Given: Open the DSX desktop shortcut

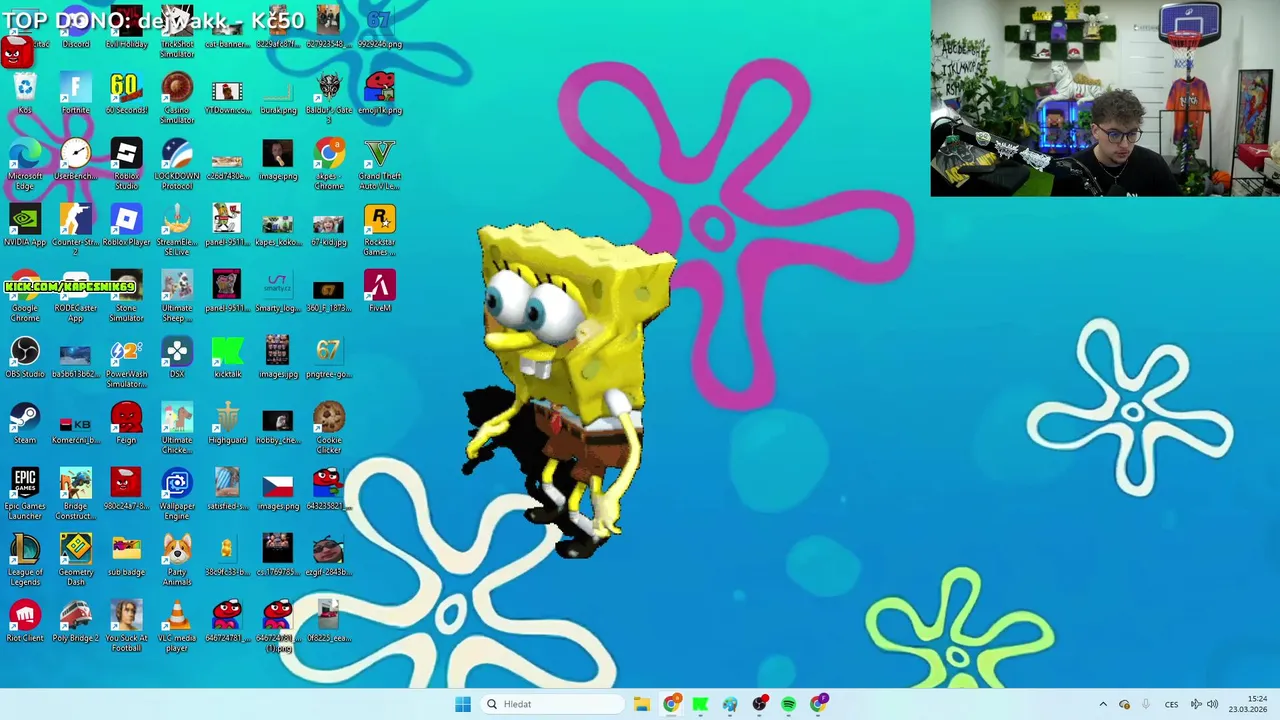Looking at the screenshot, I should coord(177,357).
